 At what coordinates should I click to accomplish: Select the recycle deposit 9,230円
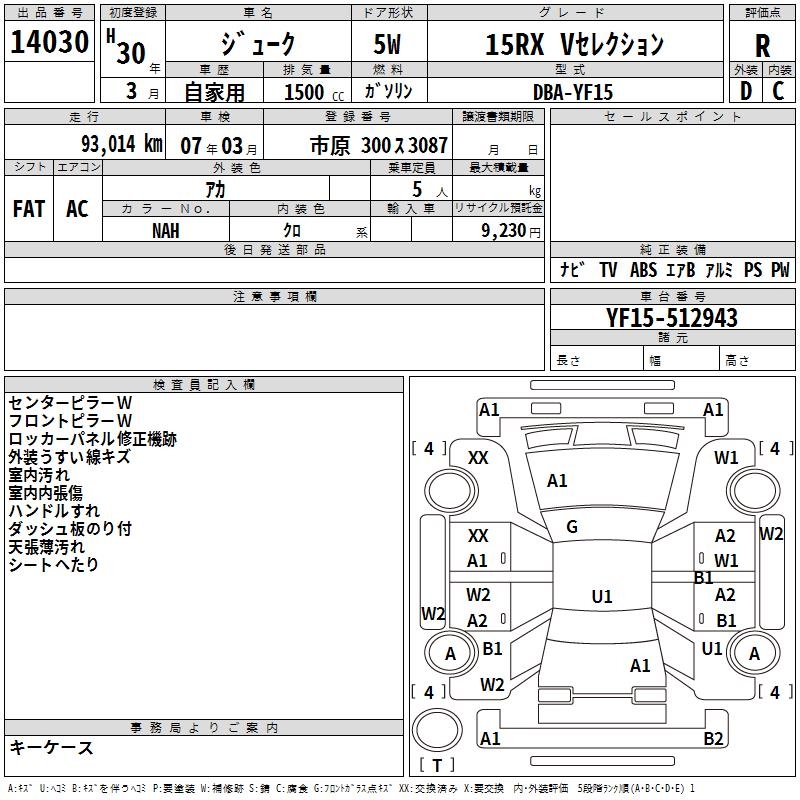click(x=511, y=231)
